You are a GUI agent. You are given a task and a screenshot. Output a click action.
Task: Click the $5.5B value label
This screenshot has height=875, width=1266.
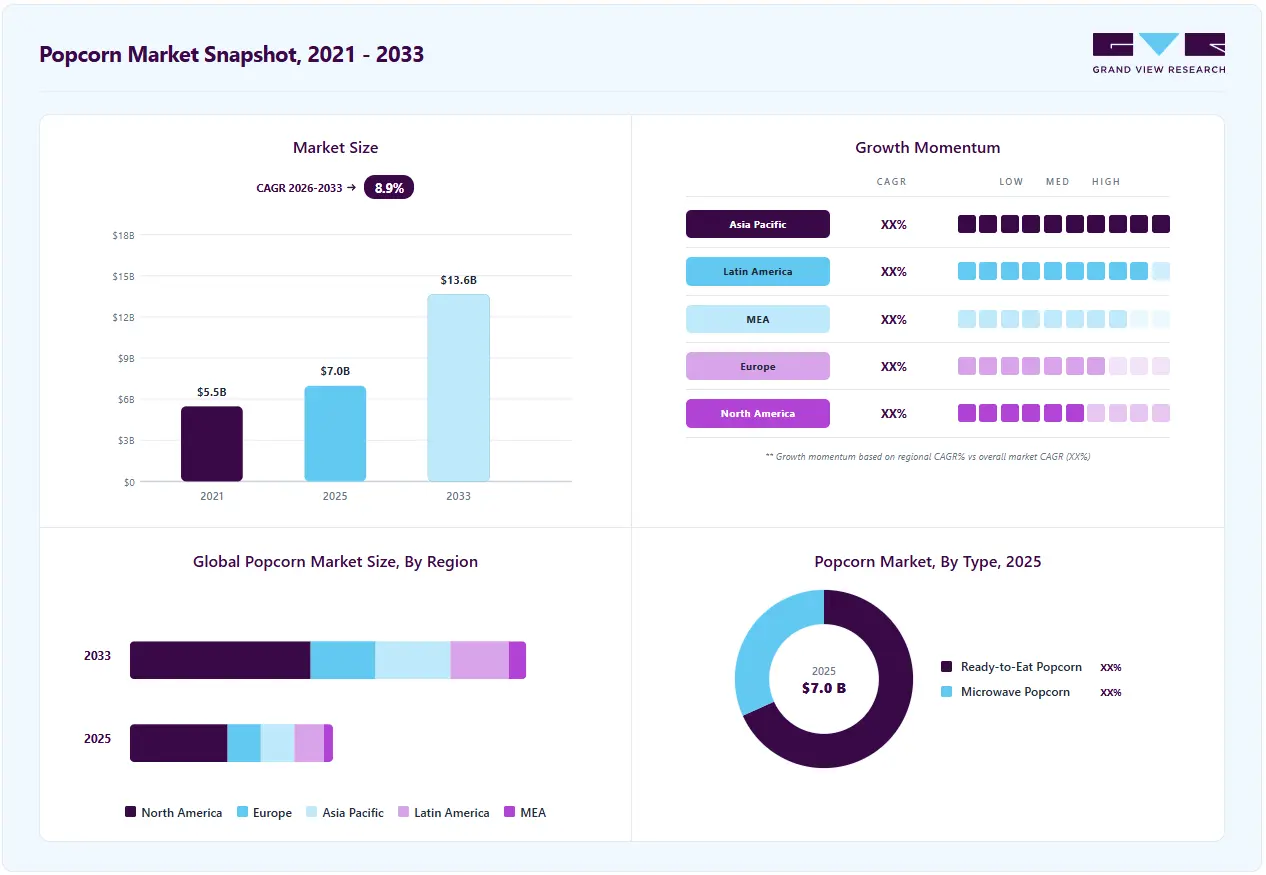pyautogui.click(x=211, y=392)
